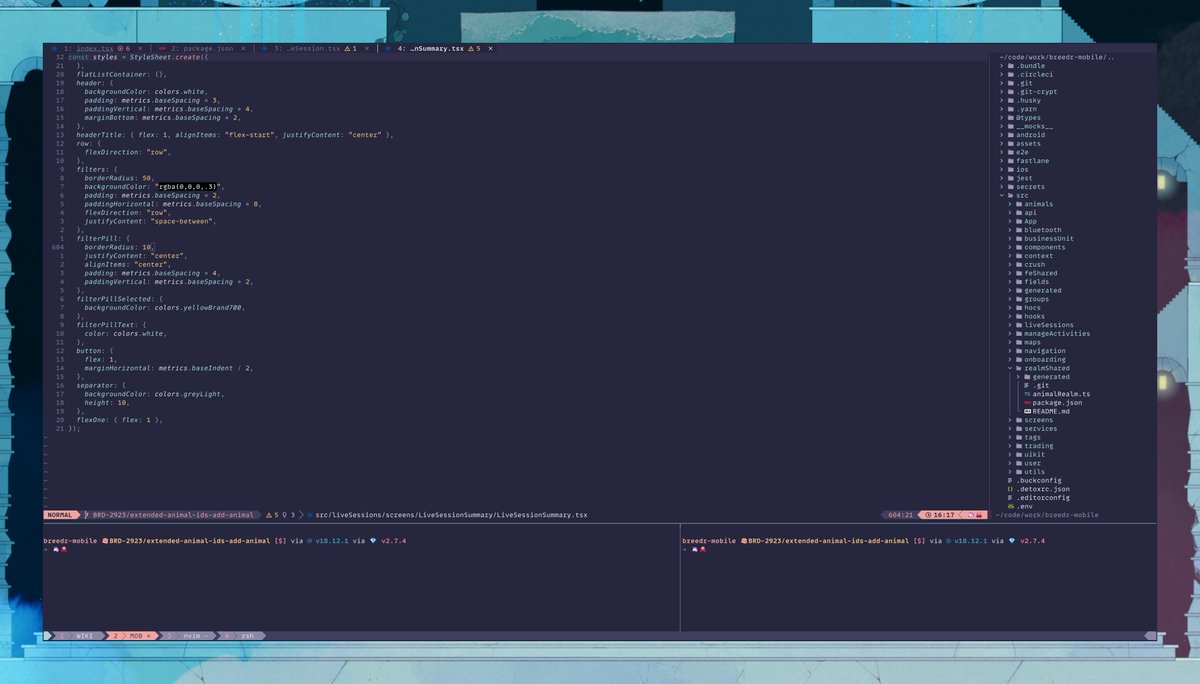Click the error count on index.tsx tab

pyautogui.click(x=124, y=48)
